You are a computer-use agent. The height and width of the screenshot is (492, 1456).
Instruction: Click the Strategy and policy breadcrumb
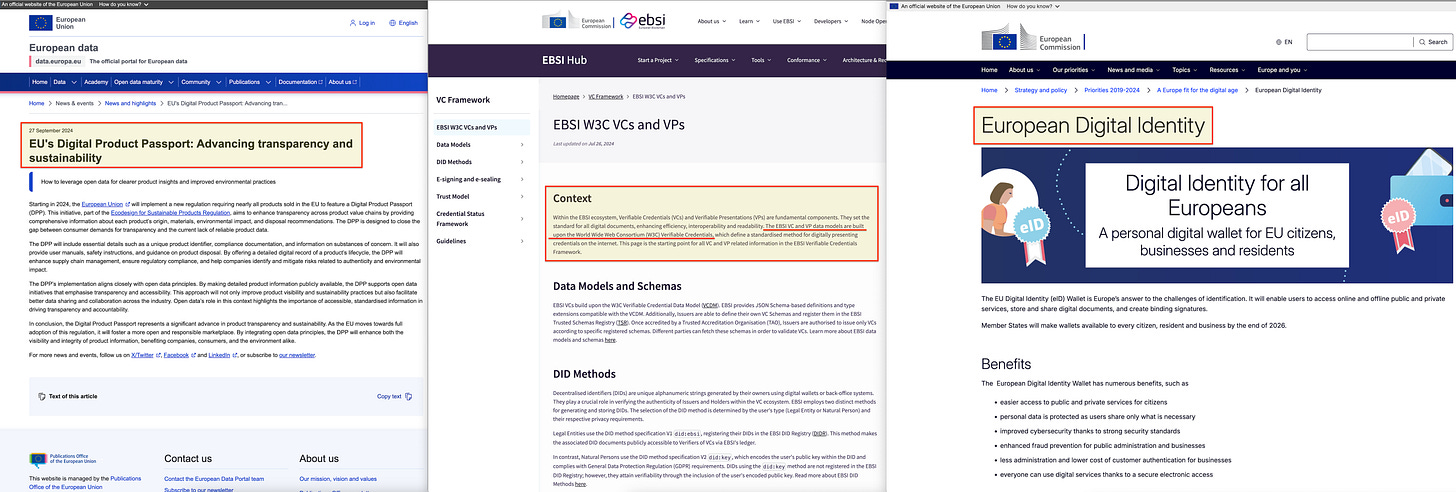[x=1040, y=90]
